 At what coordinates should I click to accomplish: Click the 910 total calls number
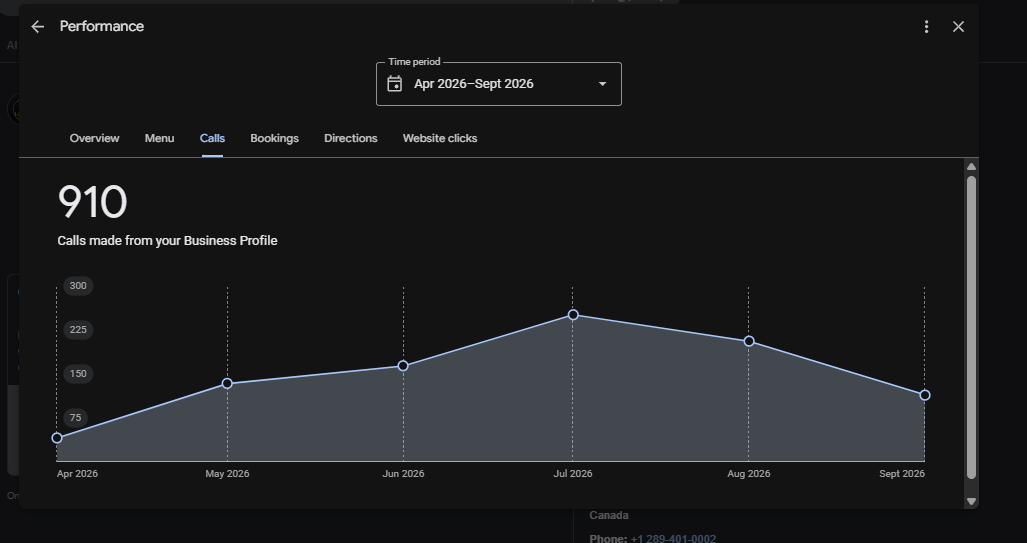point(92,202)
